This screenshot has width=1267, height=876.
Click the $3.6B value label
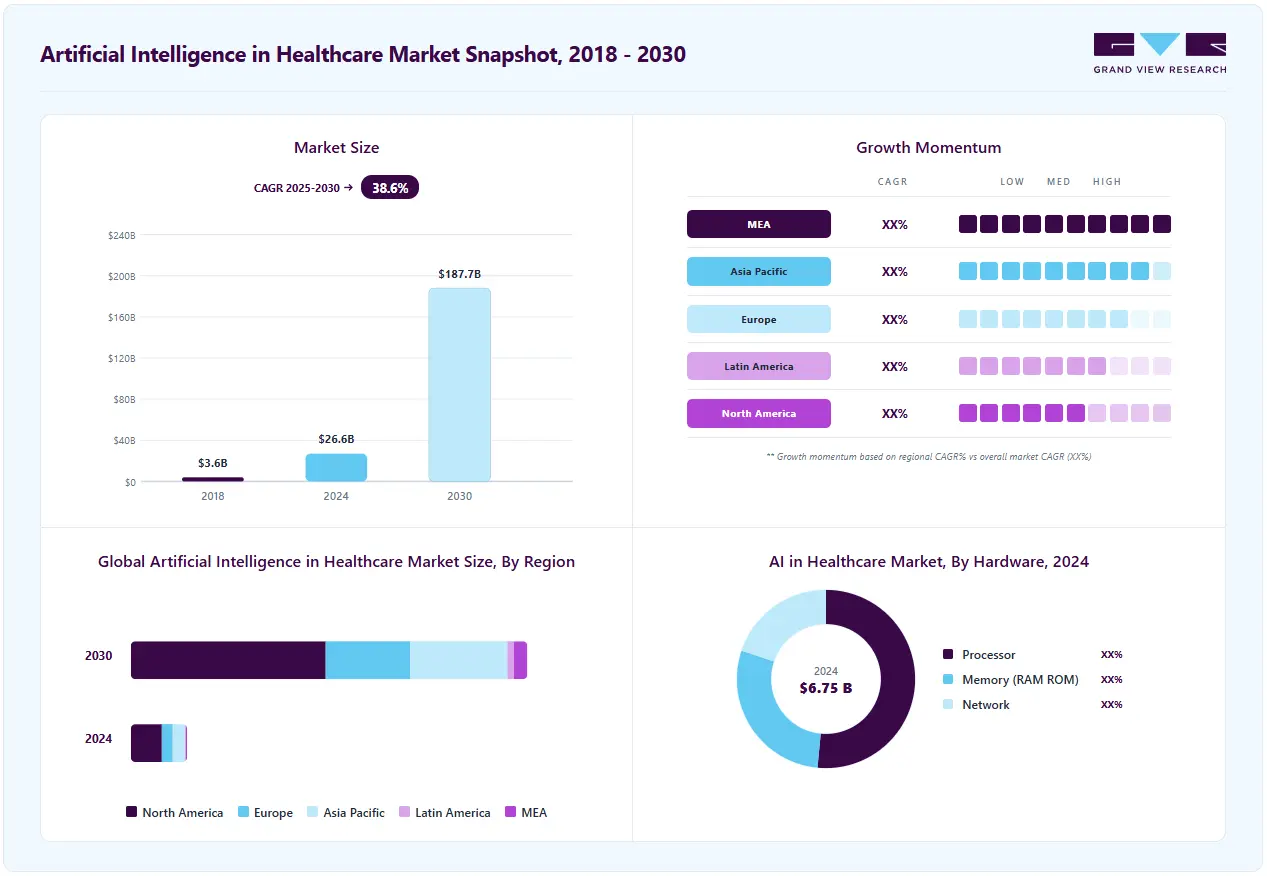tap(212, 463)
